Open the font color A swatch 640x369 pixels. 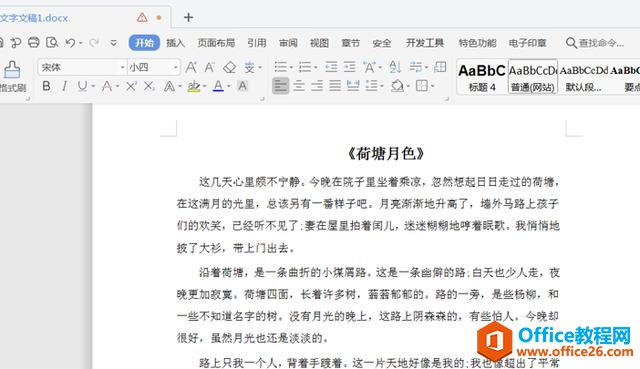coord(218,86)
